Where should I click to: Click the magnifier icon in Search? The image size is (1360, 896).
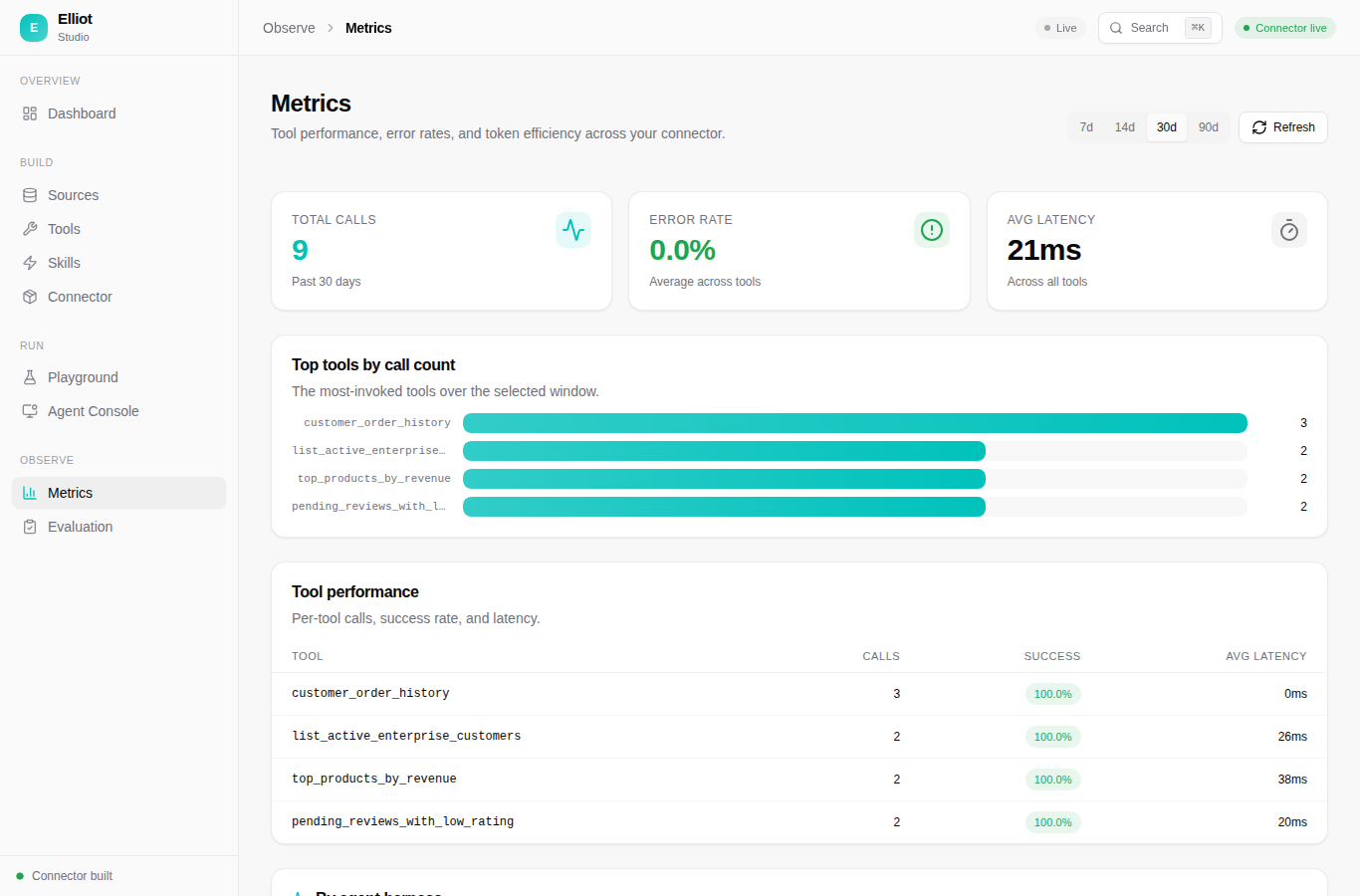(x=1116, y=28)
